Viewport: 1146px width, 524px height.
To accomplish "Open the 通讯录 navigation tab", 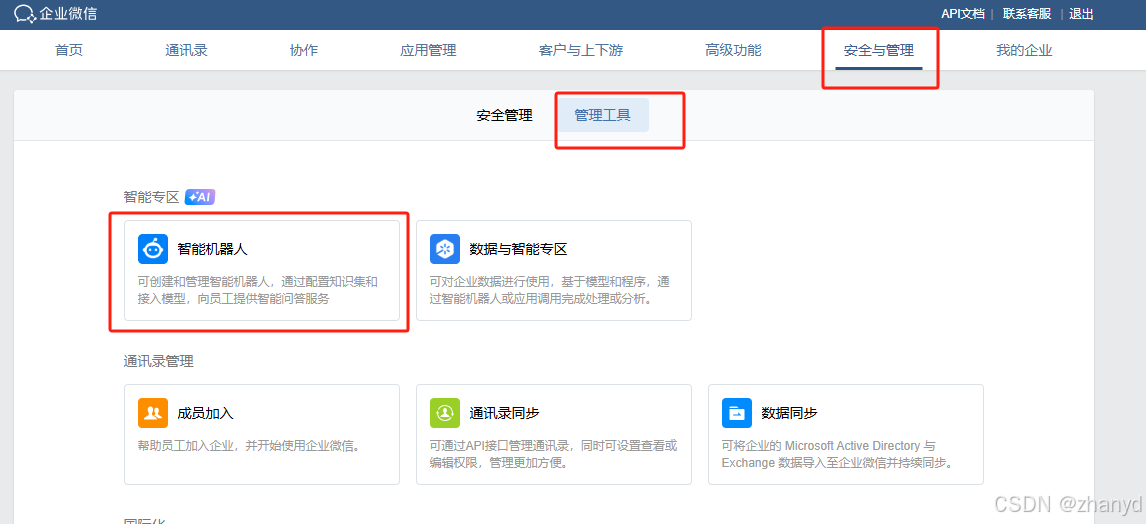I will pos(186,50).
